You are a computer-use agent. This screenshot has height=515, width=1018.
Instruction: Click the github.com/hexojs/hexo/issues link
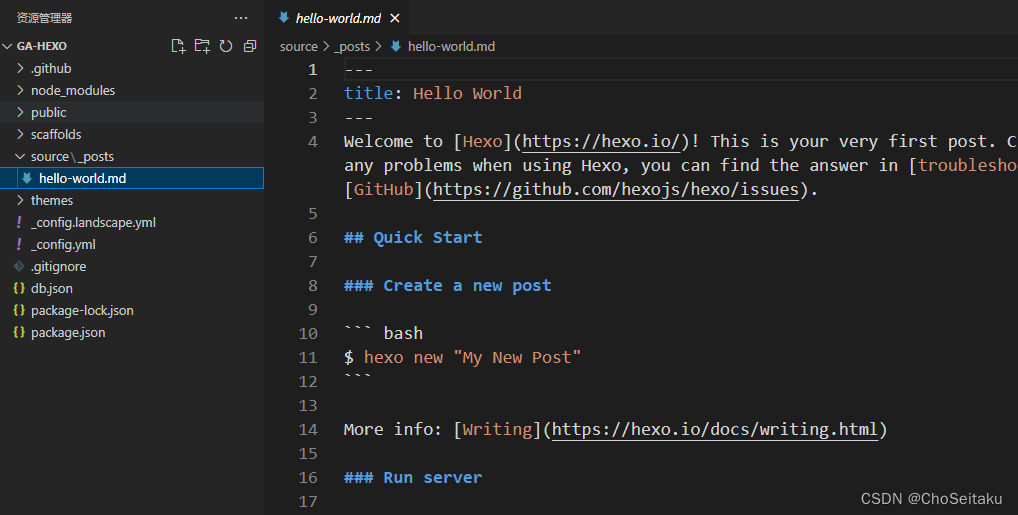pos(616,190)
